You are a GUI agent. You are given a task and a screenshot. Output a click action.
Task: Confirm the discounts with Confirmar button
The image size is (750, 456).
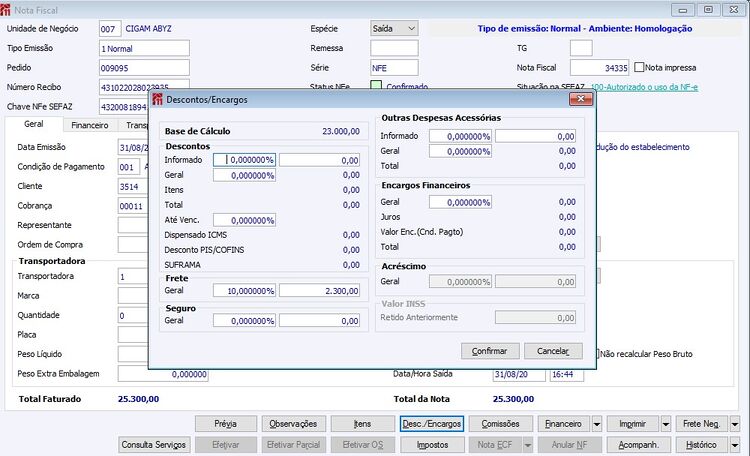pyautogui.click(x=489, y=351)
